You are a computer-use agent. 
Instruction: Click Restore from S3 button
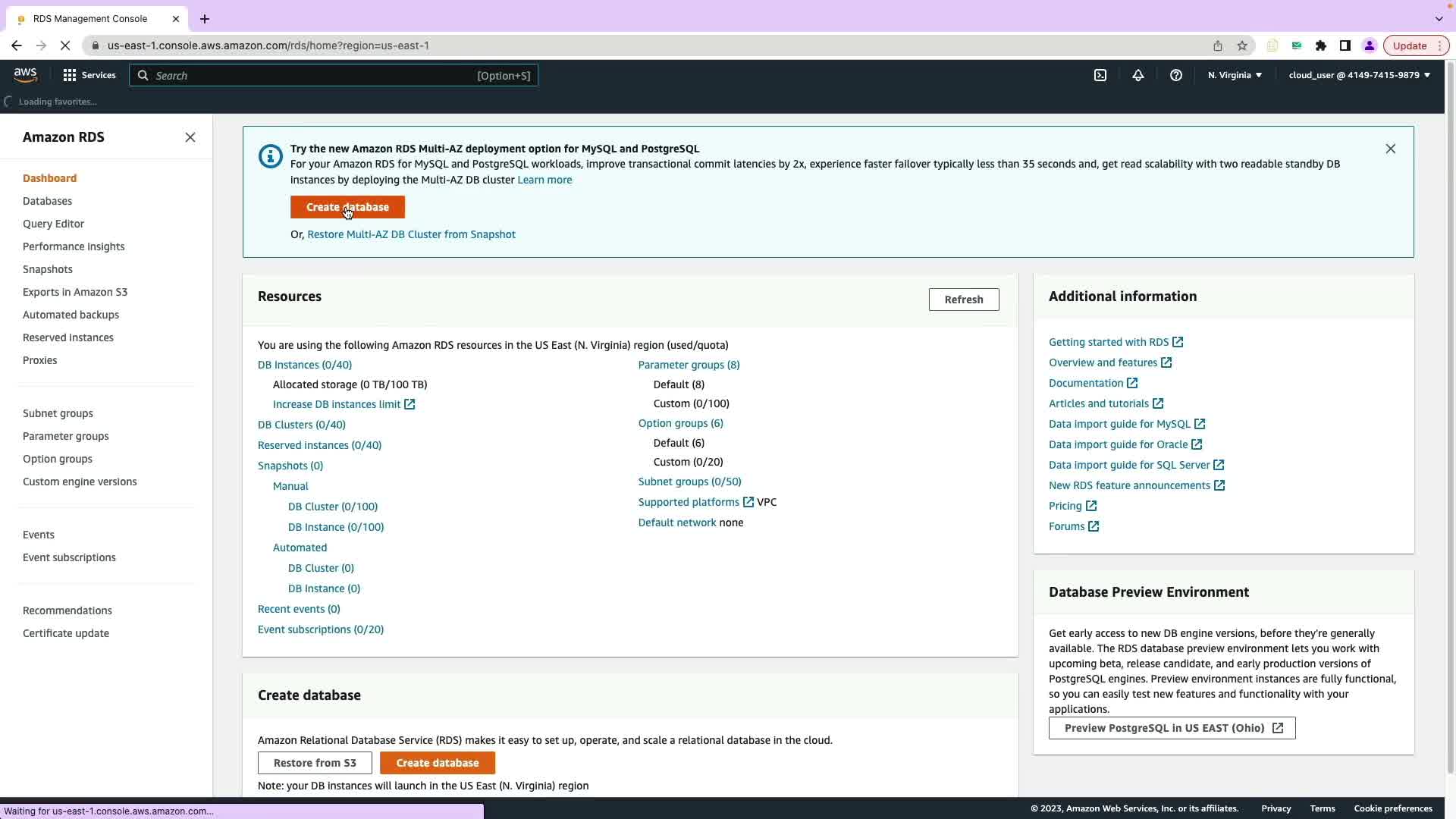coord(315,763)
